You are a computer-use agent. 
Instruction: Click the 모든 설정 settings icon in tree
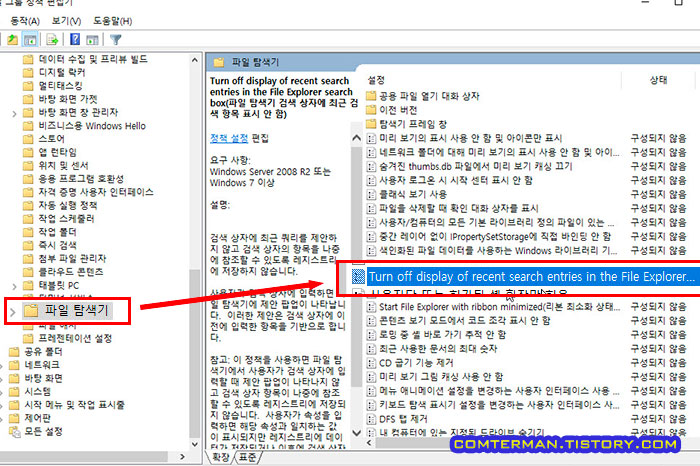pyautogui.click(x=14, y=432)
